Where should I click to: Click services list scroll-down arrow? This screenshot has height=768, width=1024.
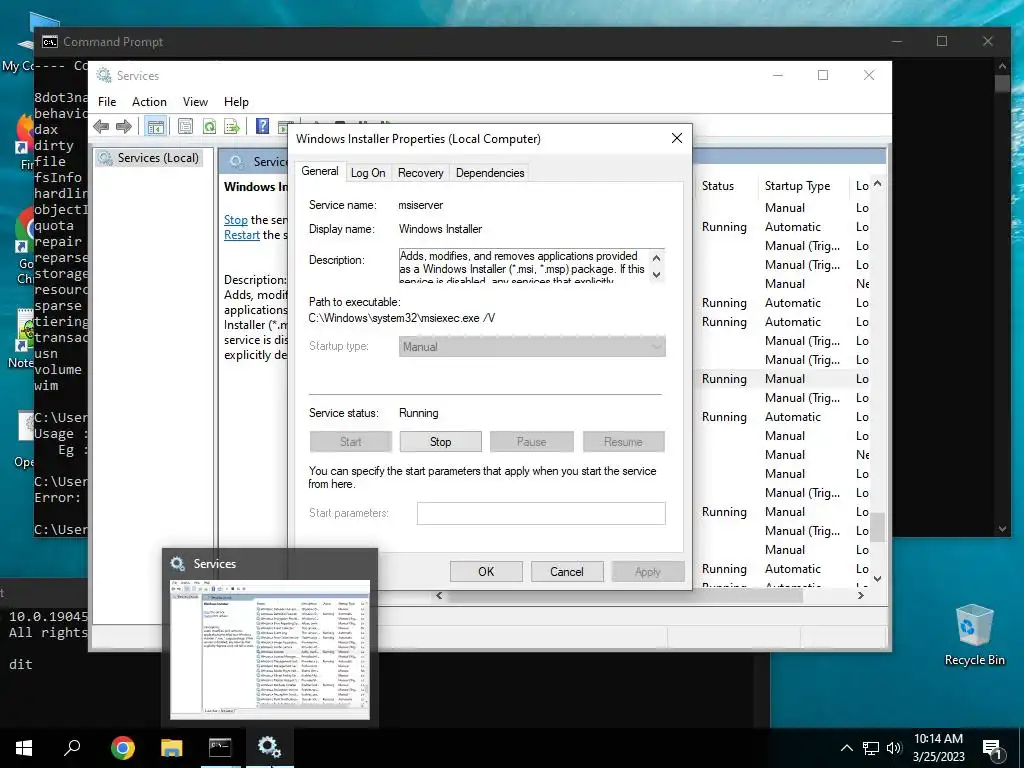(878, 579)
